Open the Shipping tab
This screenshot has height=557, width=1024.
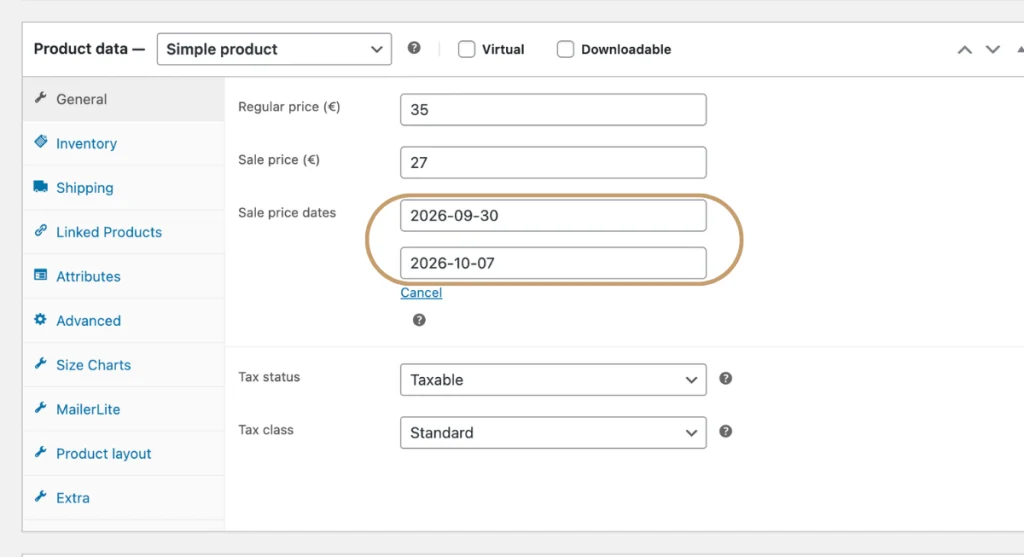pyautogui.click(x=123, y=187)
